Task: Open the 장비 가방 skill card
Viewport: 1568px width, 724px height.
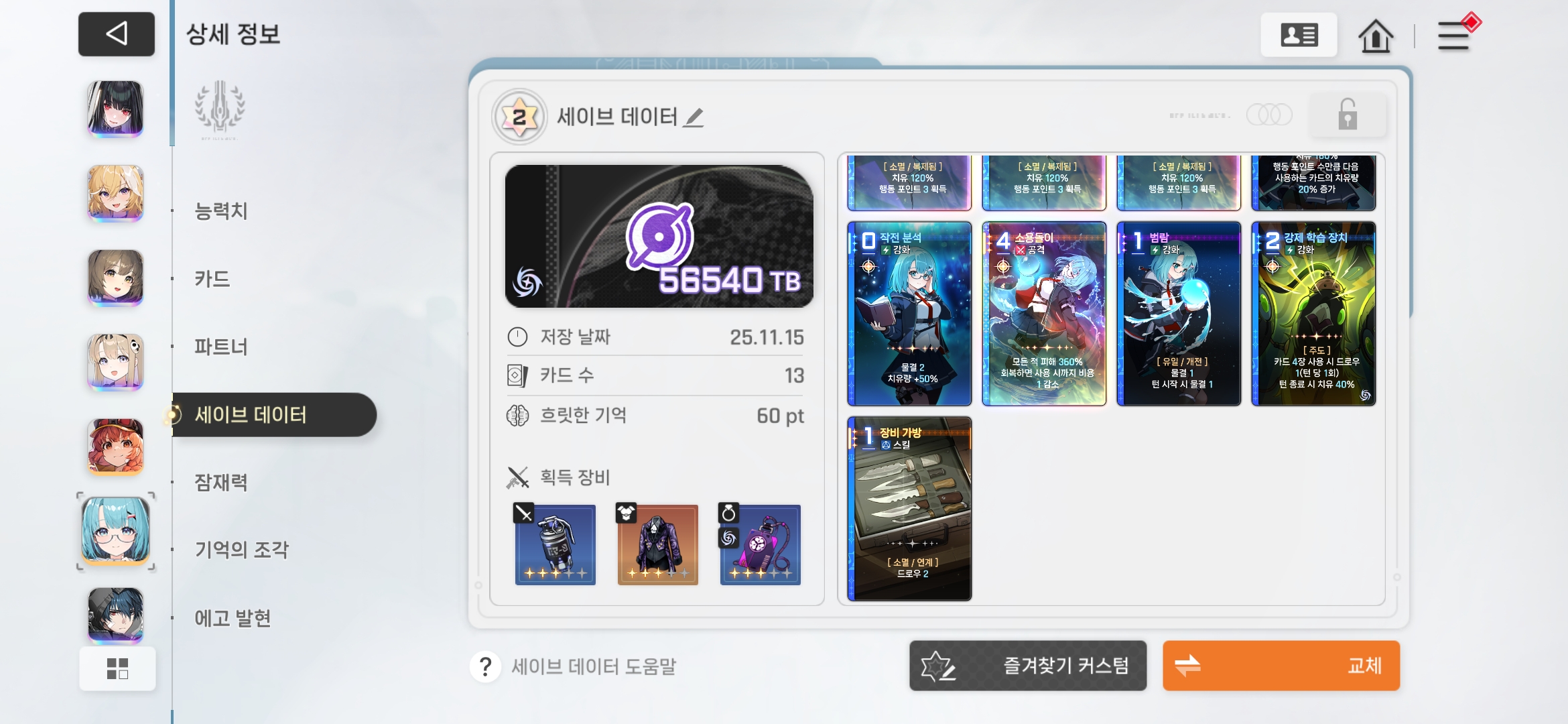Action: pos(909,508)
